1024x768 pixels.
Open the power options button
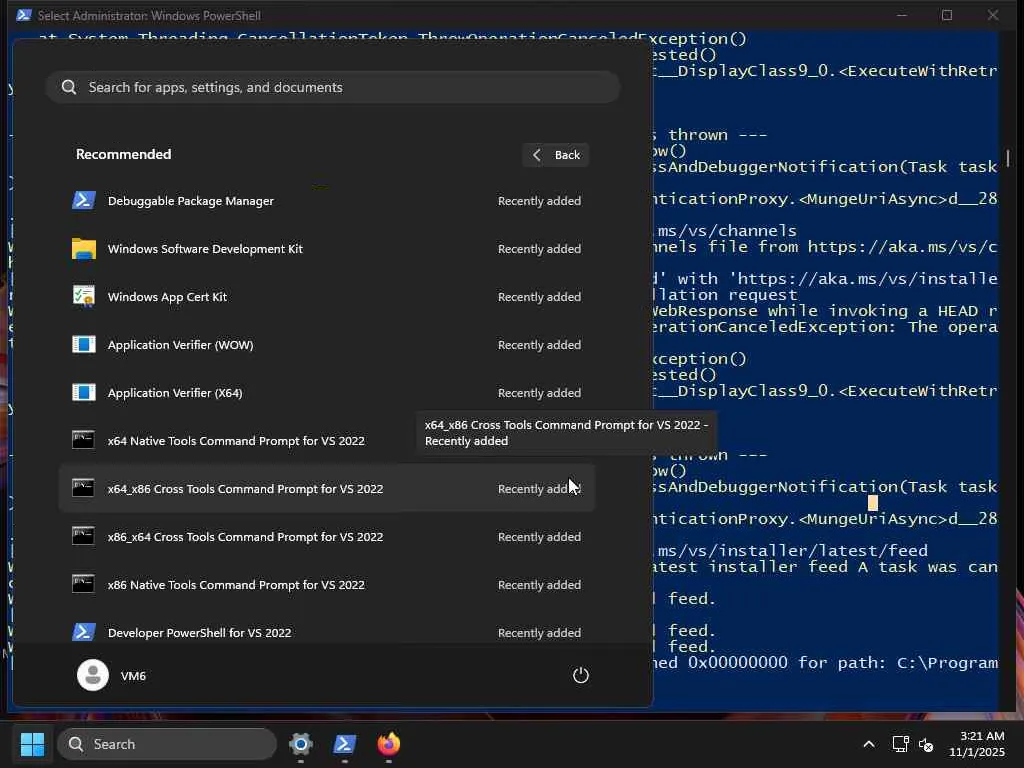tap(581, 675)
